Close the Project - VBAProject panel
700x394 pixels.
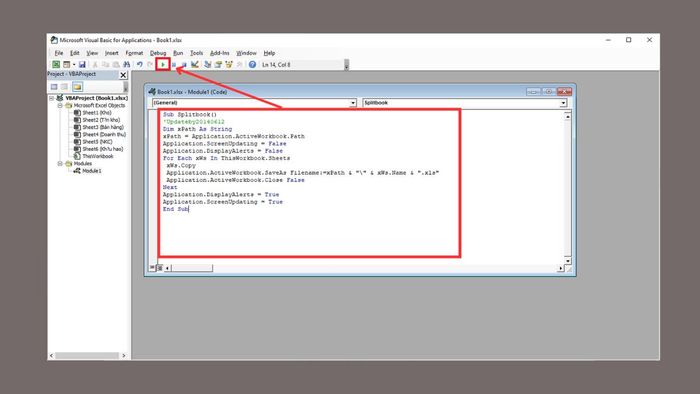tap(123, 75)
